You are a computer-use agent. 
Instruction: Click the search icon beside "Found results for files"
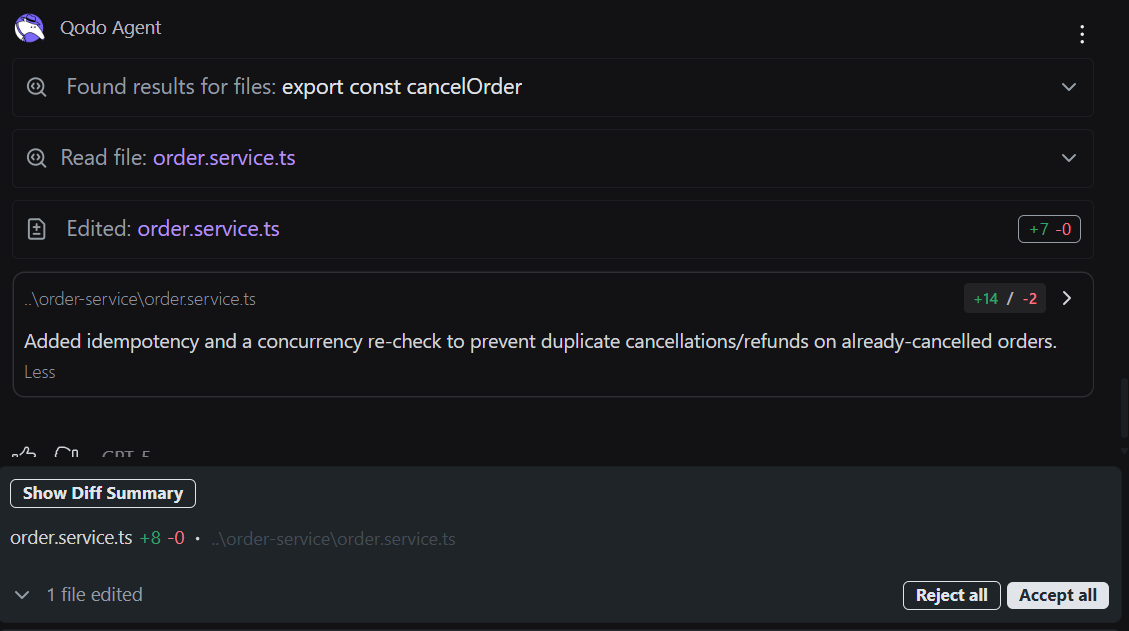[x=36, y=87]
